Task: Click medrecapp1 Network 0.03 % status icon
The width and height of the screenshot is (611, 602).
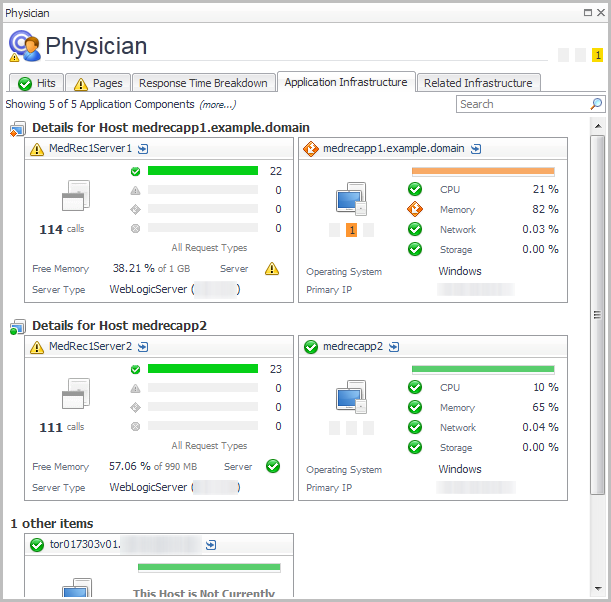Action: click(415, 229)
